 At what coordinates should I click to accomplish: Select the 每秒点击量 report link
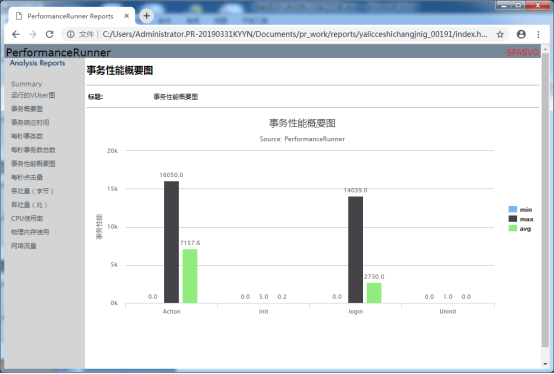click(x=27, y=177)
